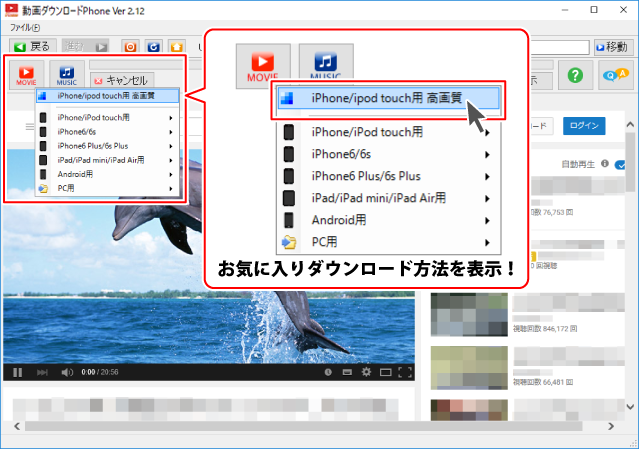Toggle the 自動再生 autoplay switch
Viewport: 640px width, 449px height.
pyautogui.click(x=621, y=165)
